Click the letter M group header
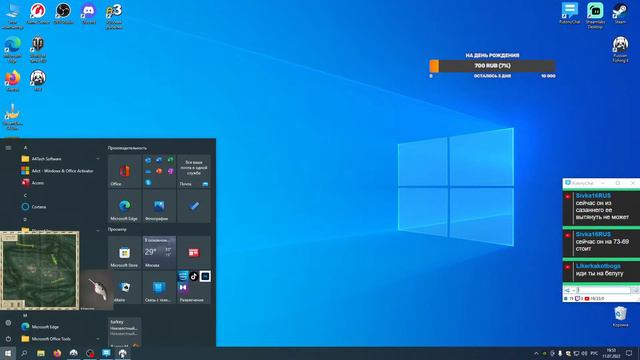The height and width of the screenshot is (360, 640). tap(25, 315)
